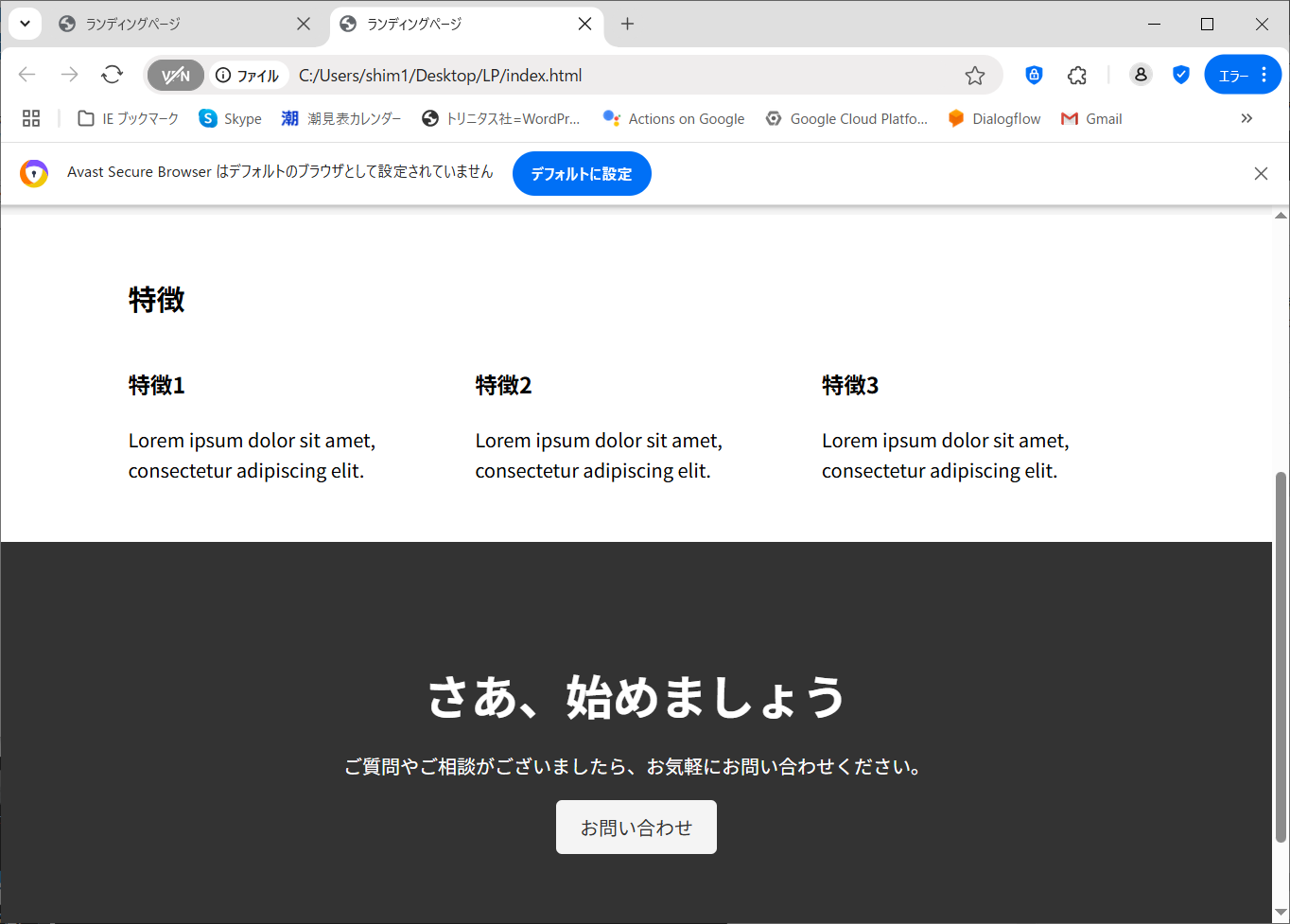
Task: Bookmark this page with the star icon
Action: tap(975, 76)
